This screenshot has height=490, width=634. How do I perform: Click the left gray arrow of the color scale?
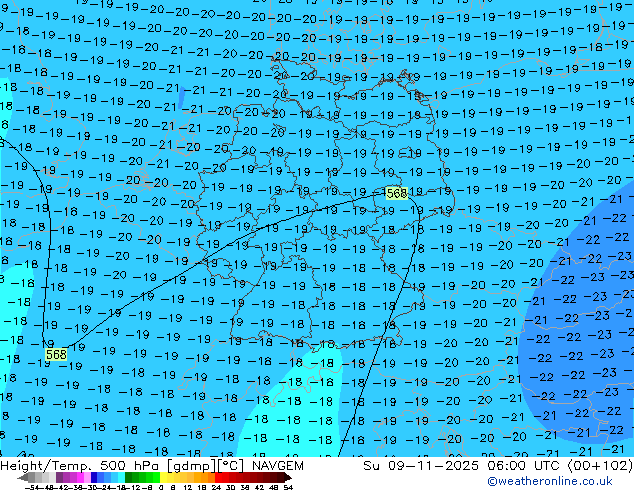23,478
